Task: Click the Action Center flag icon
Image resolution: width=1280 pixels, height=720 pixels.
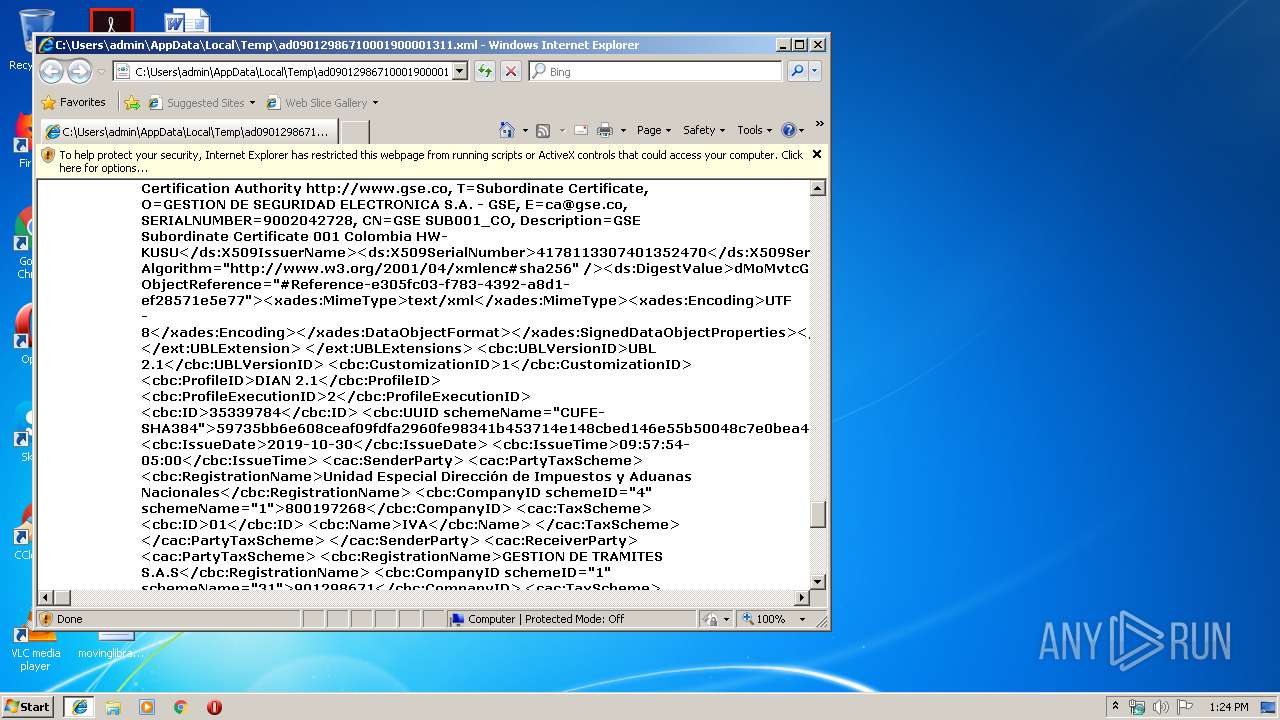Action: point(1185,706)
